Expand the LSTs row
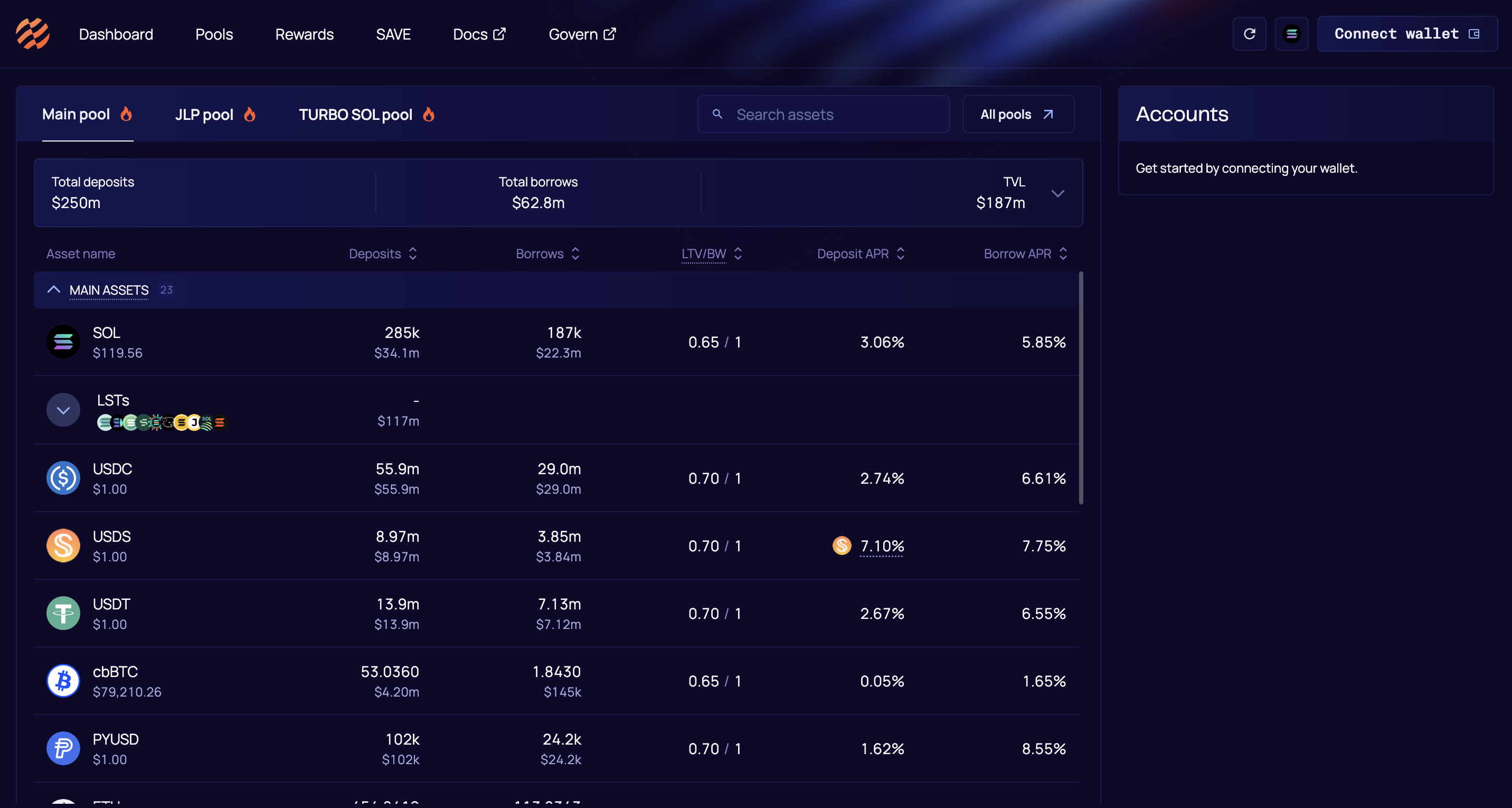This screenshot has width=1512, height=808. tap(63, 409)
